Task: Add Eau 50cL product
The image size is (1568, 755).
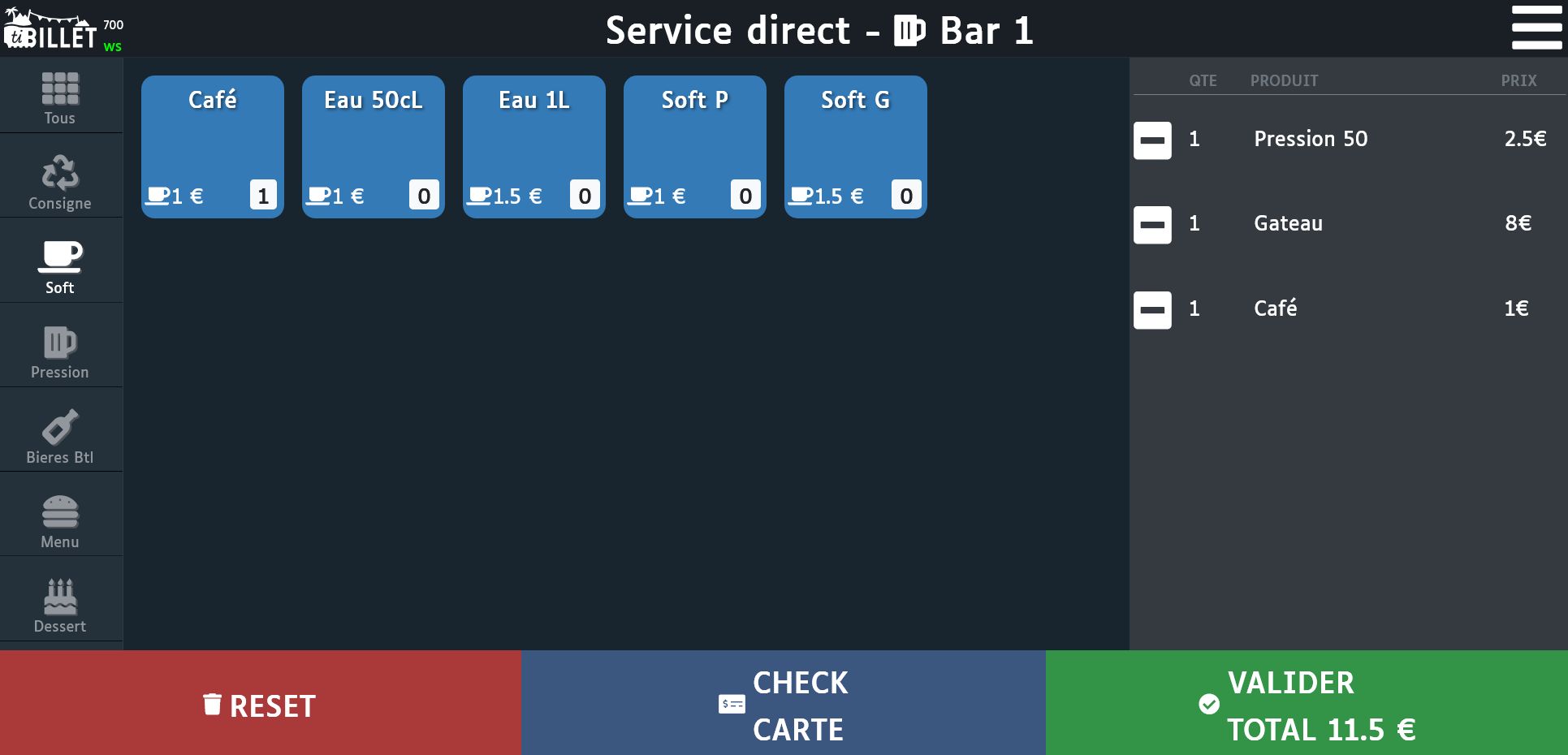Action: [x=373, y=146]
